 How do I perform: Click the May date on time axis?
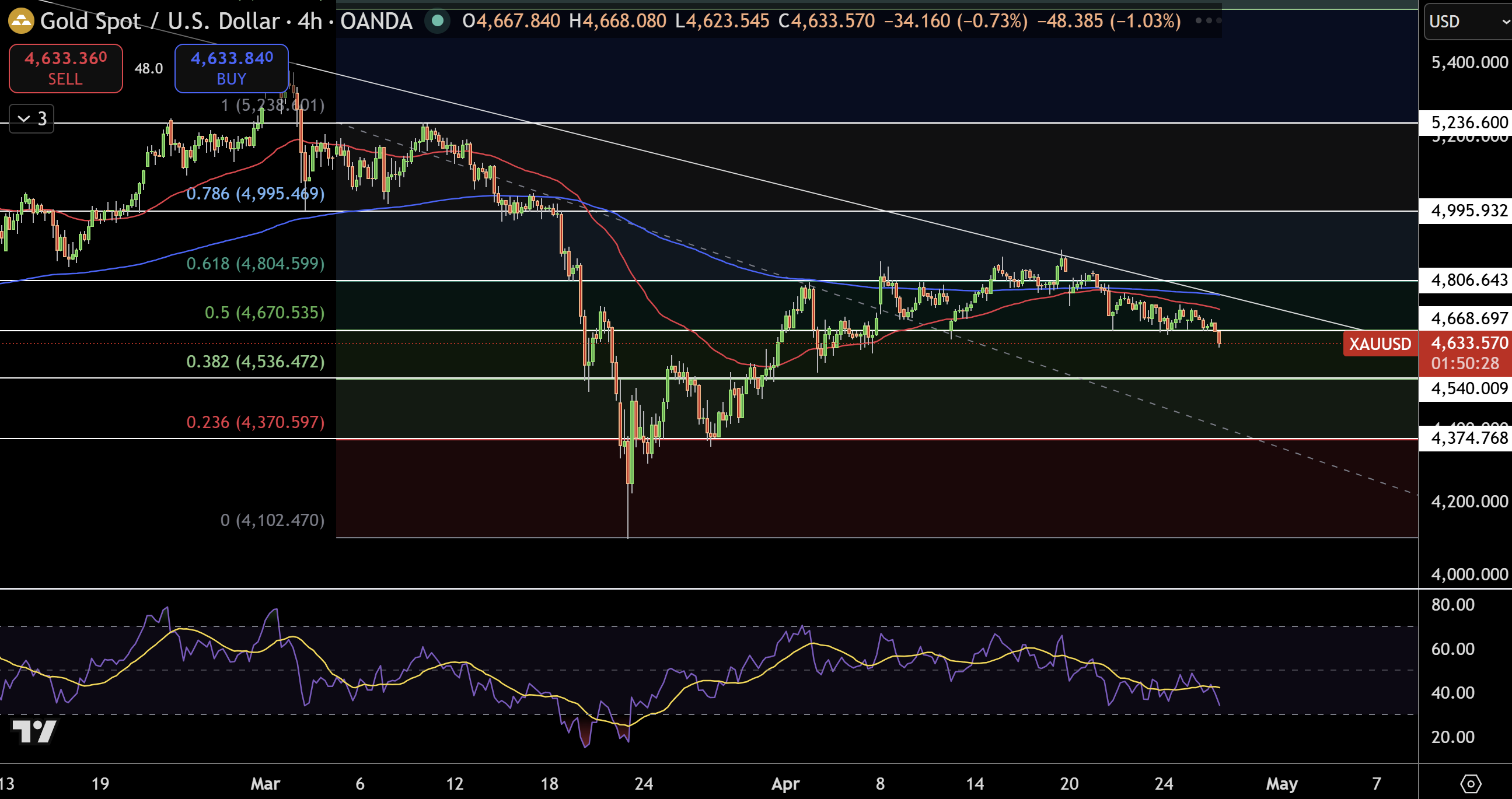(1281, 783)
